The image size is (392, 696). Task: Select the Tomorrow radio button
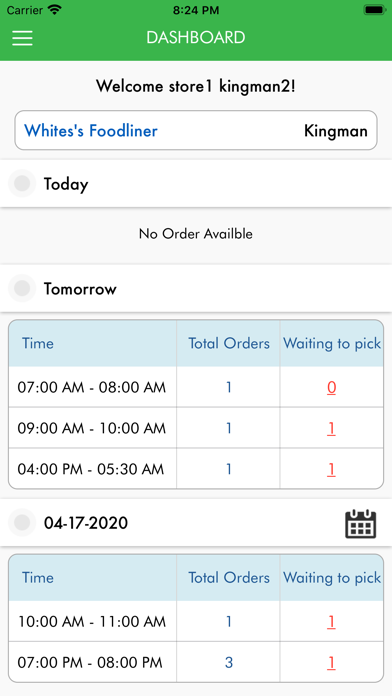click(x=22, y=288)
